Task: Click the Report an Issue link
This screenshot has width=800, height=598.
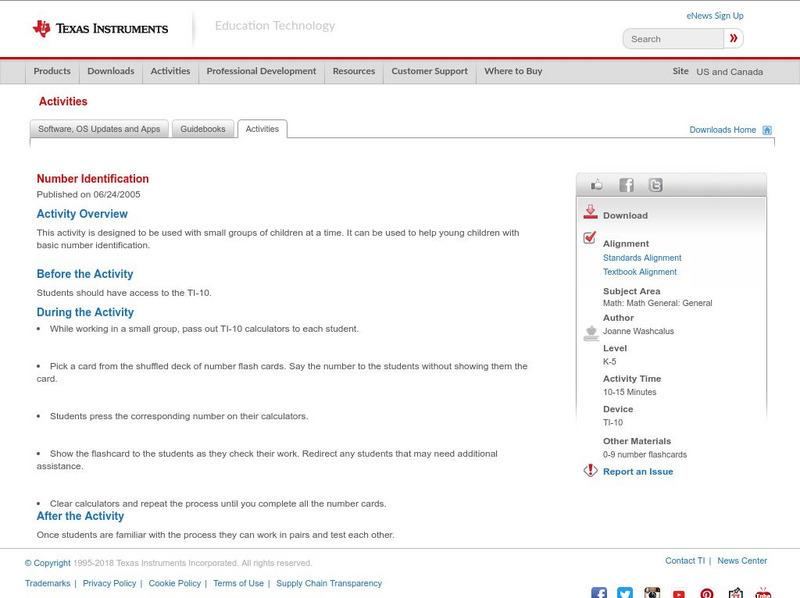Action: click(x=638, y=472)
